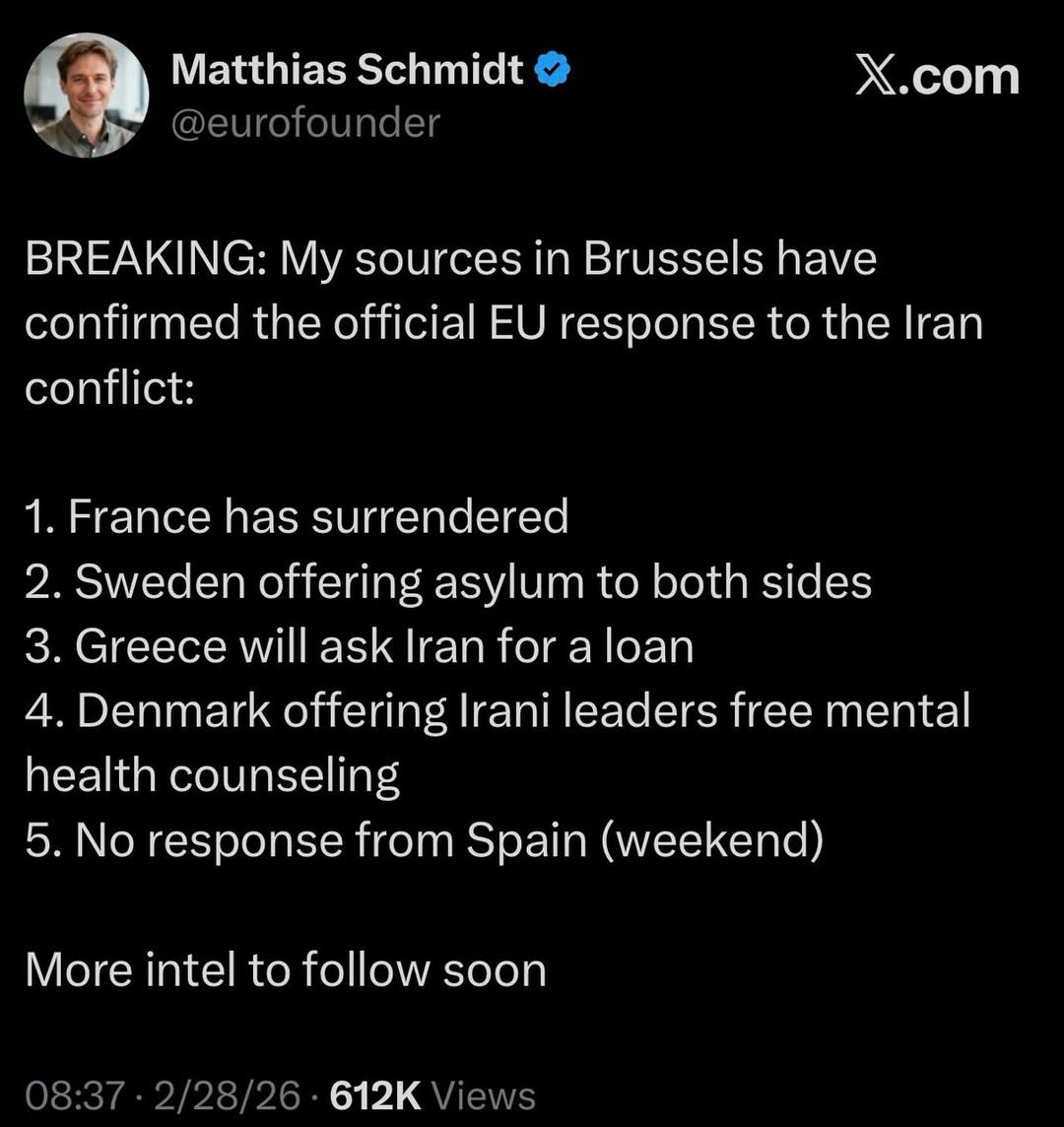Click the 'Denmark offering Irani leaders' line

click(498, 711)
